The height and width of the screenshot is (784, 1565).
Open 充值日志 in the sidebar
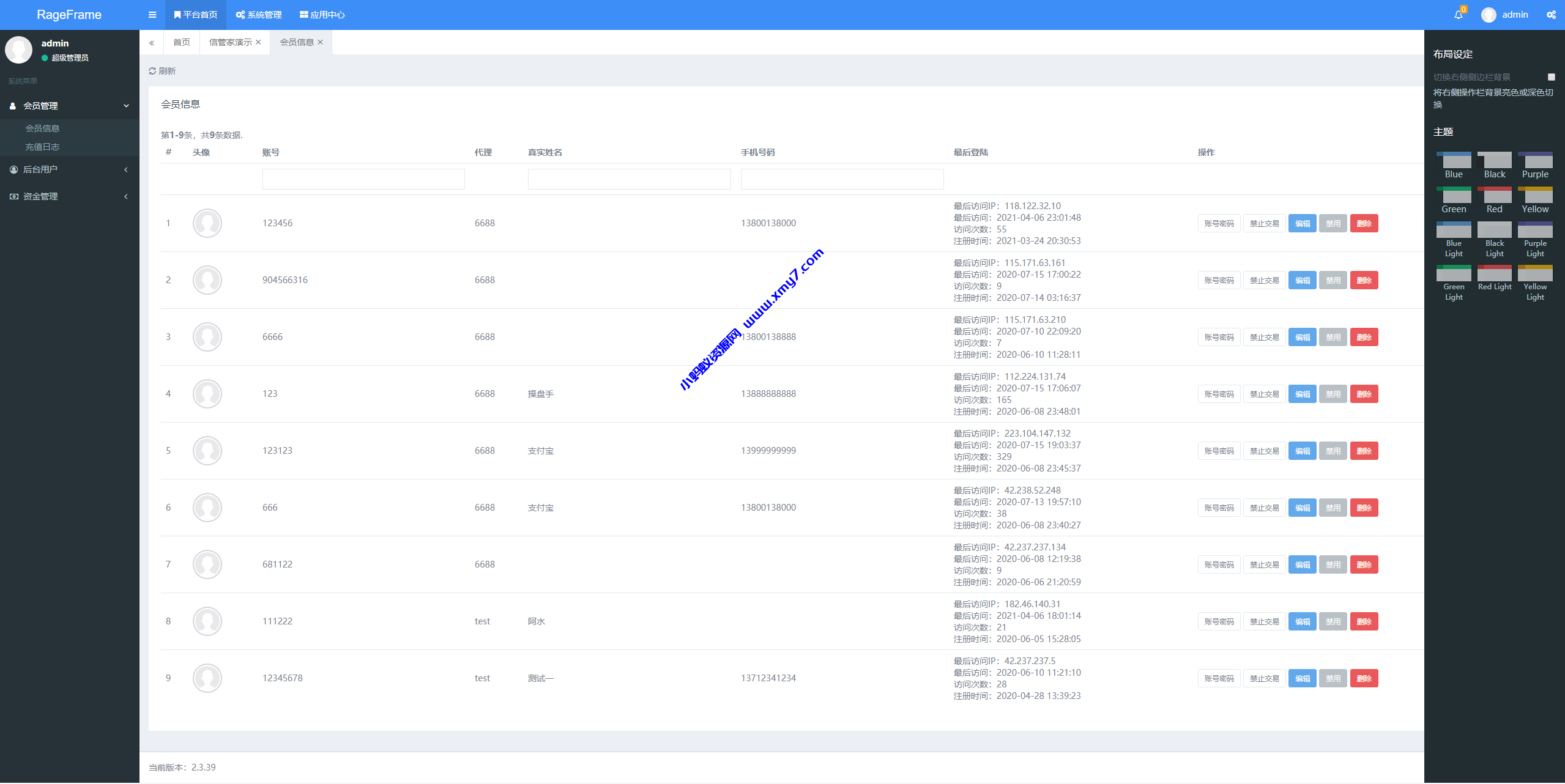pyautogui.click(x=42, y=147)
